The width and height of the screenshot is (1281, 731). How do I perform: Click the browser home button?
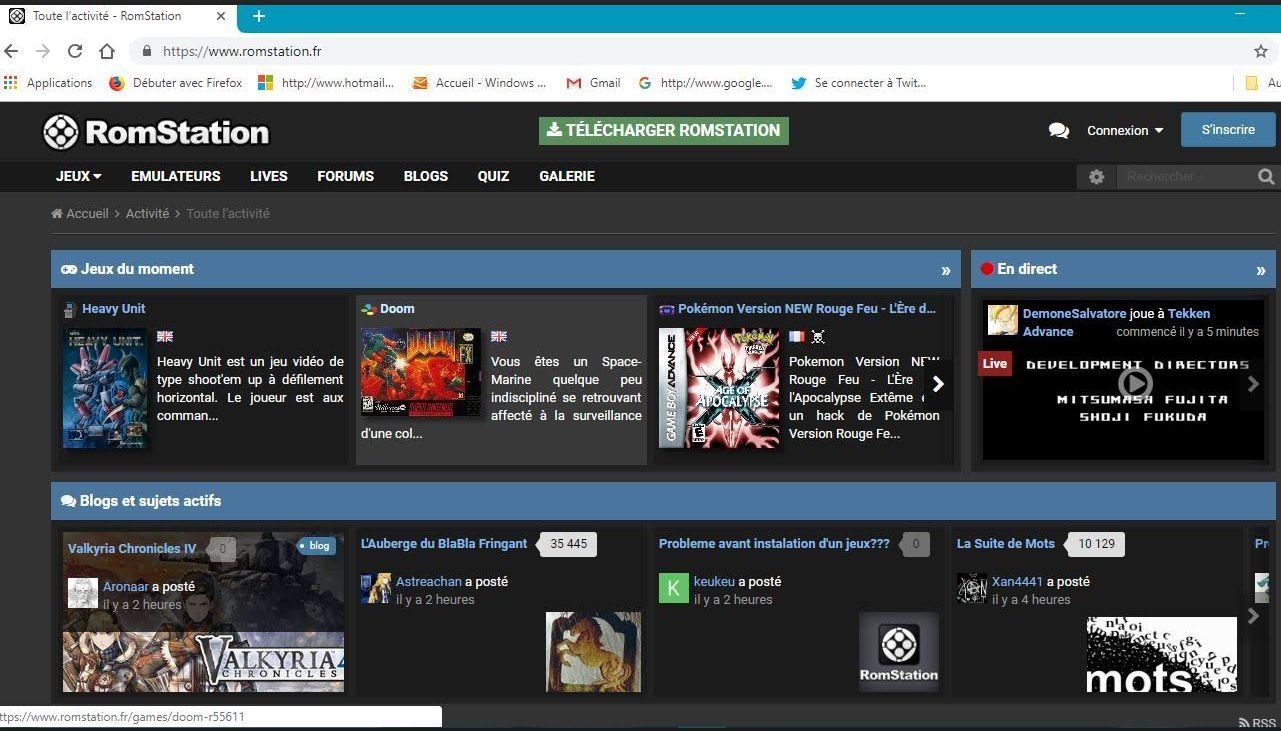(x=107, y=51)
